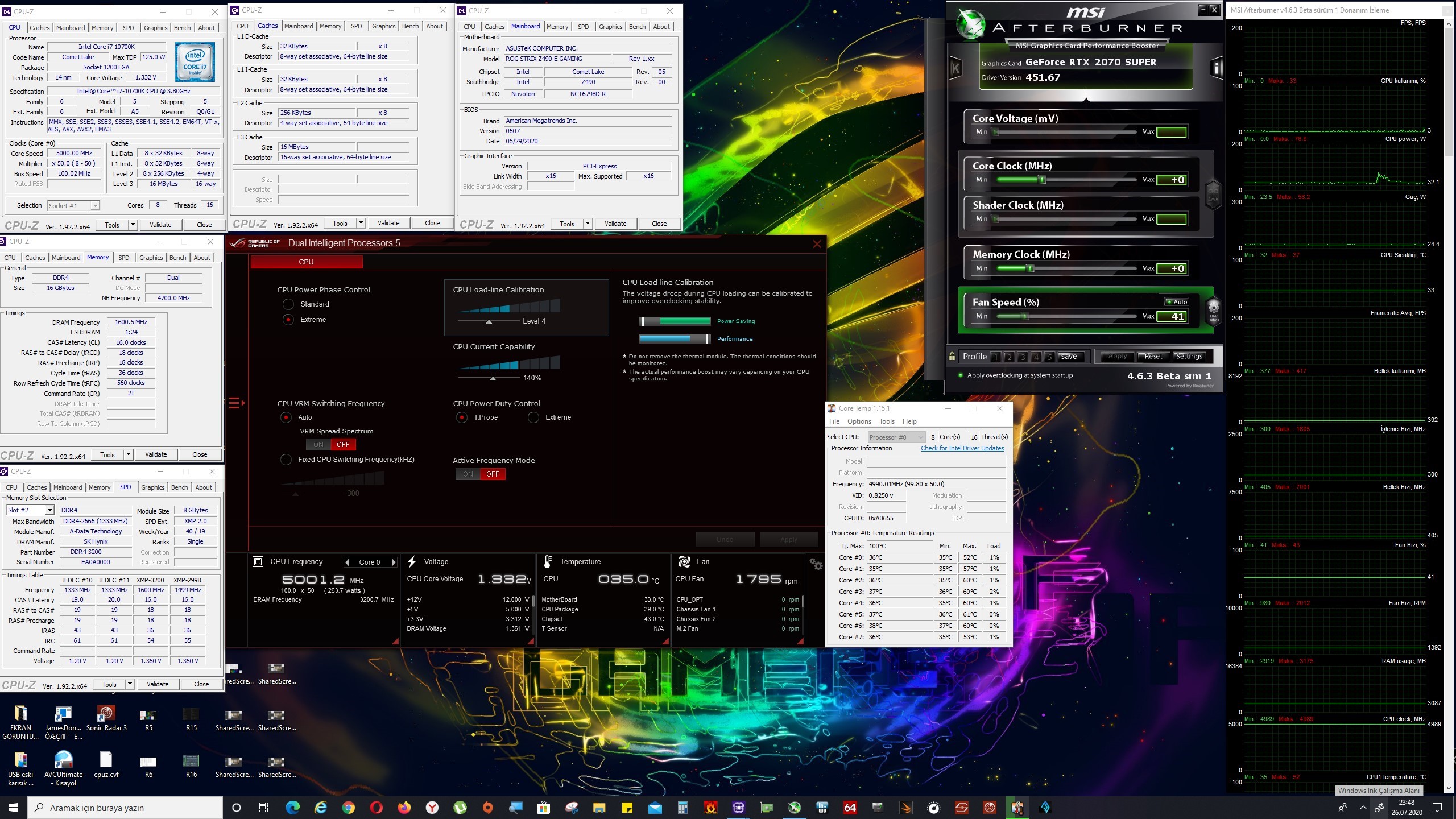Open Opera browser from taskbar
Image resolution: width=1456 pixels, height=819 pixels.
pos(377,808)
